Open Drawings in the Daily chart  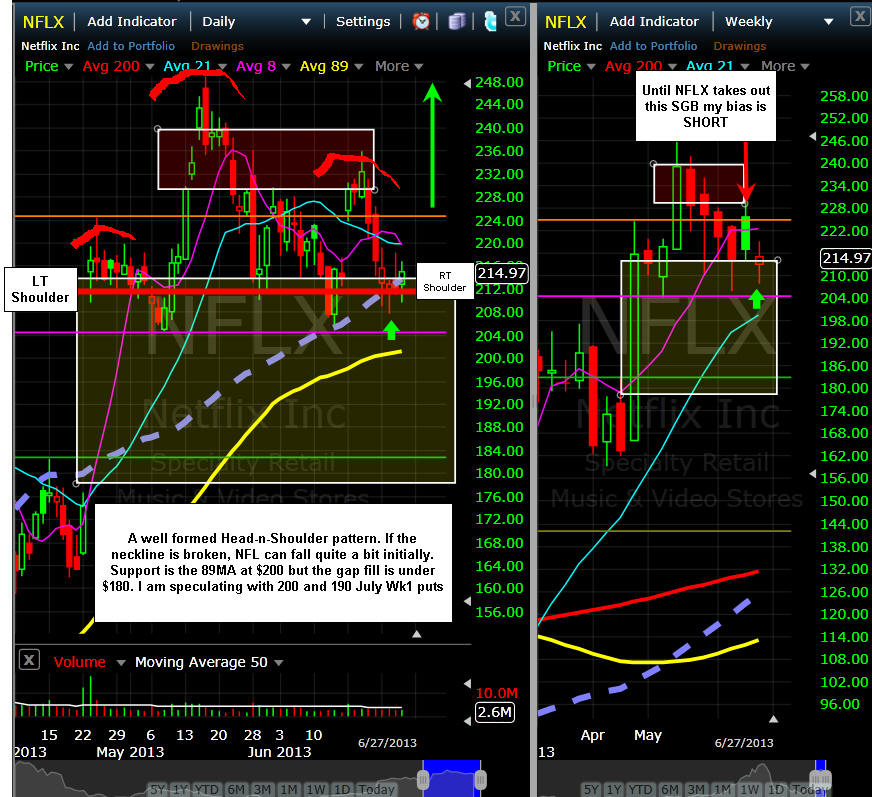(x=217, y=46)
